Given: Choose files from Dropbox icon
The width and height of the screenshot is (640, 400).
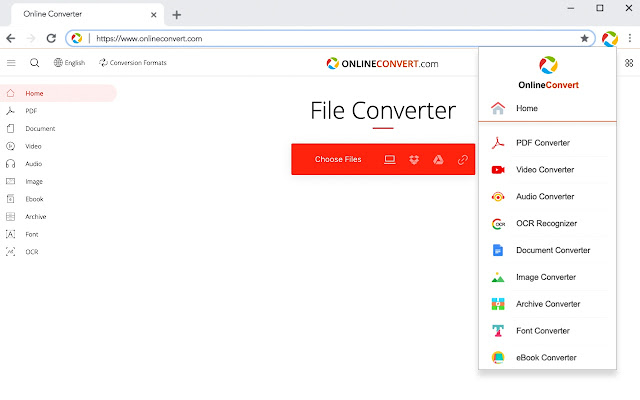Looking at the screenshot, I should click(x=414, y=160).
